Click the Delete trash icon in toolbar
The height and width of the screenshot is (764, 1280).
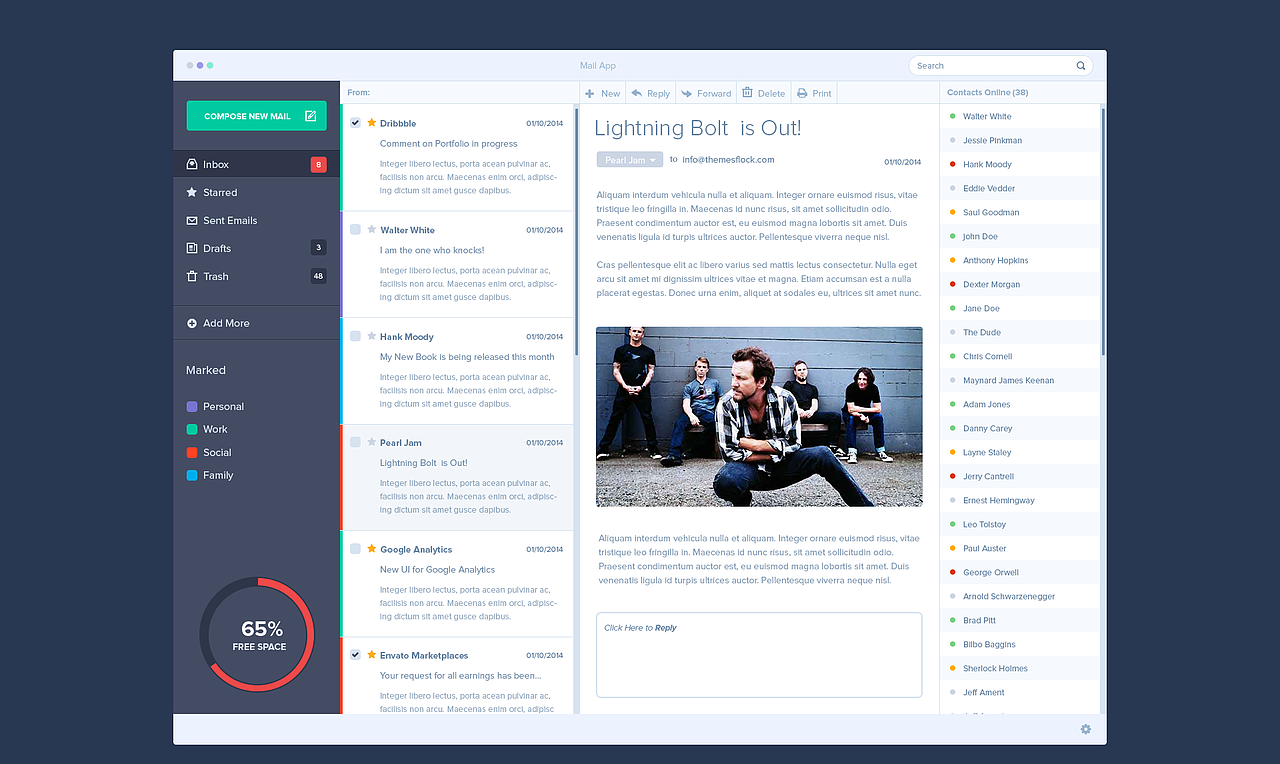click(746, 93)
